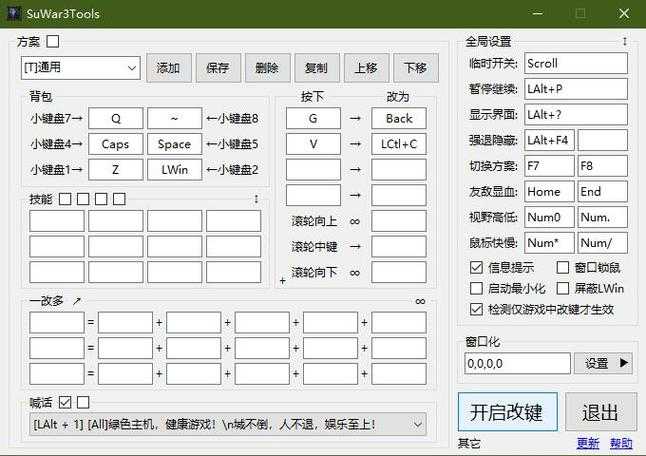Image resolution: width=646 pixels, height=456 pixels.
Task: Open the [T]通用 scheme dropdown
Action: [x=81, y=68]
